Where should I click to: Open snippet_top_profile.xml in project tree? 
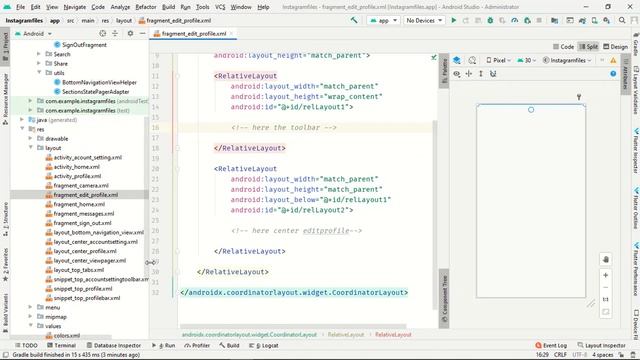click(x=83, y=289)
